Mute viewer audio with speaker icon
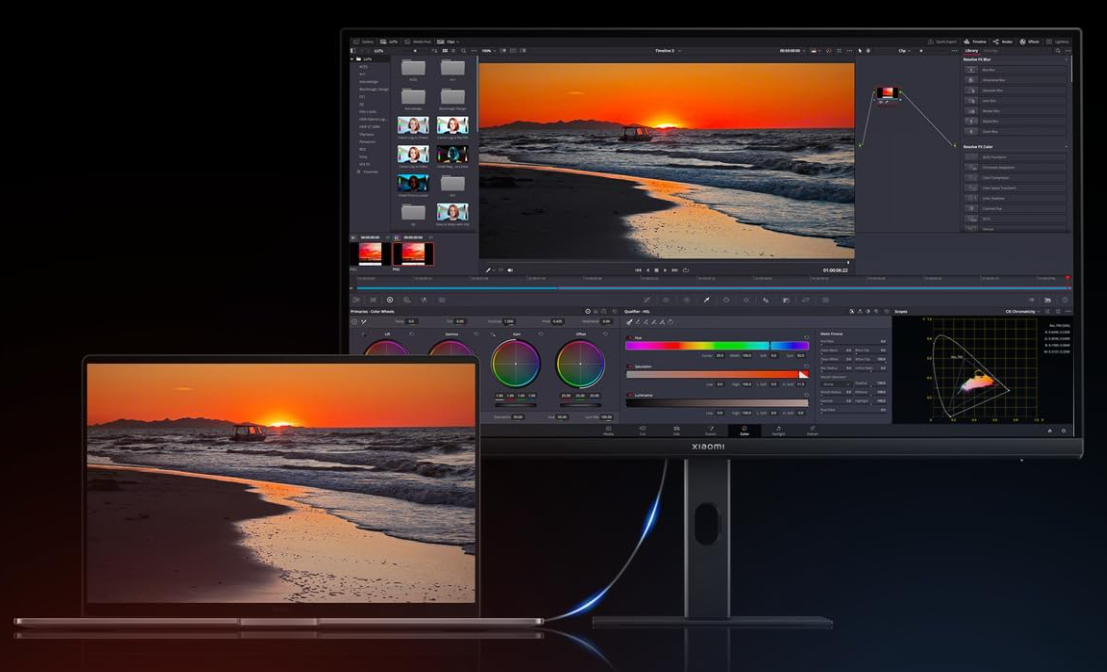The width and height of the screenshot is (1107, 672). click(x=510, y=270)
